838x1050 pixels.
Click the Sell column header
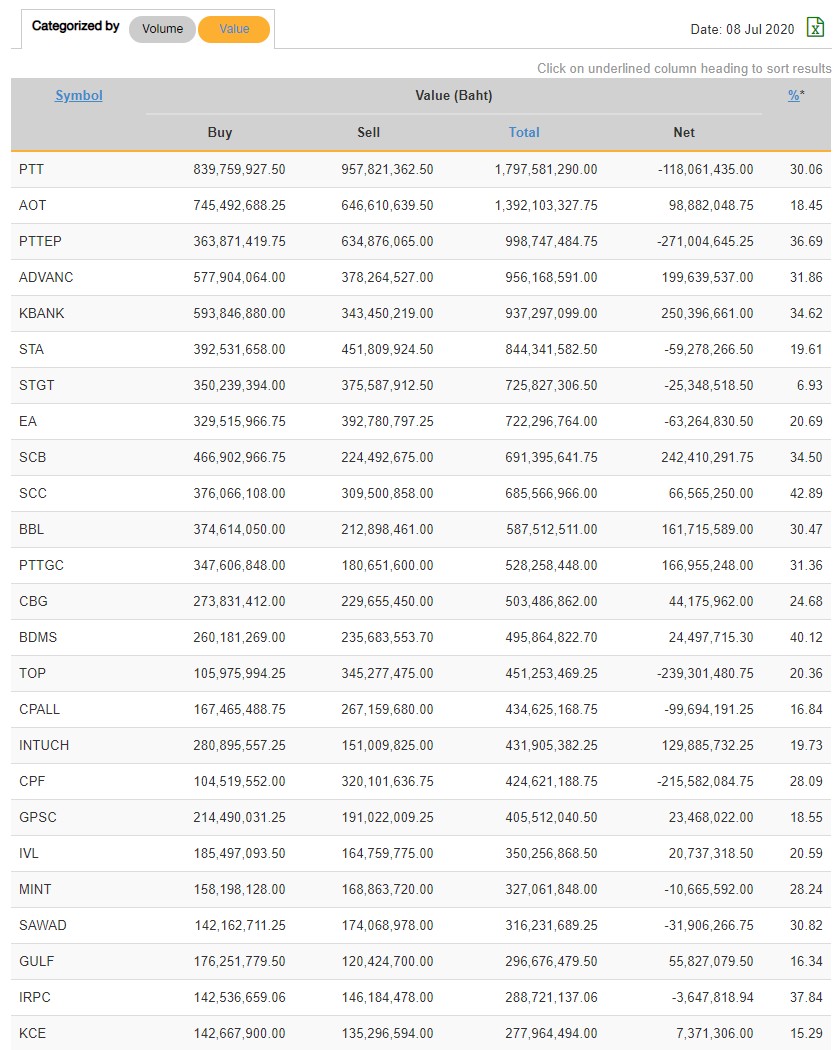(369, 132)
